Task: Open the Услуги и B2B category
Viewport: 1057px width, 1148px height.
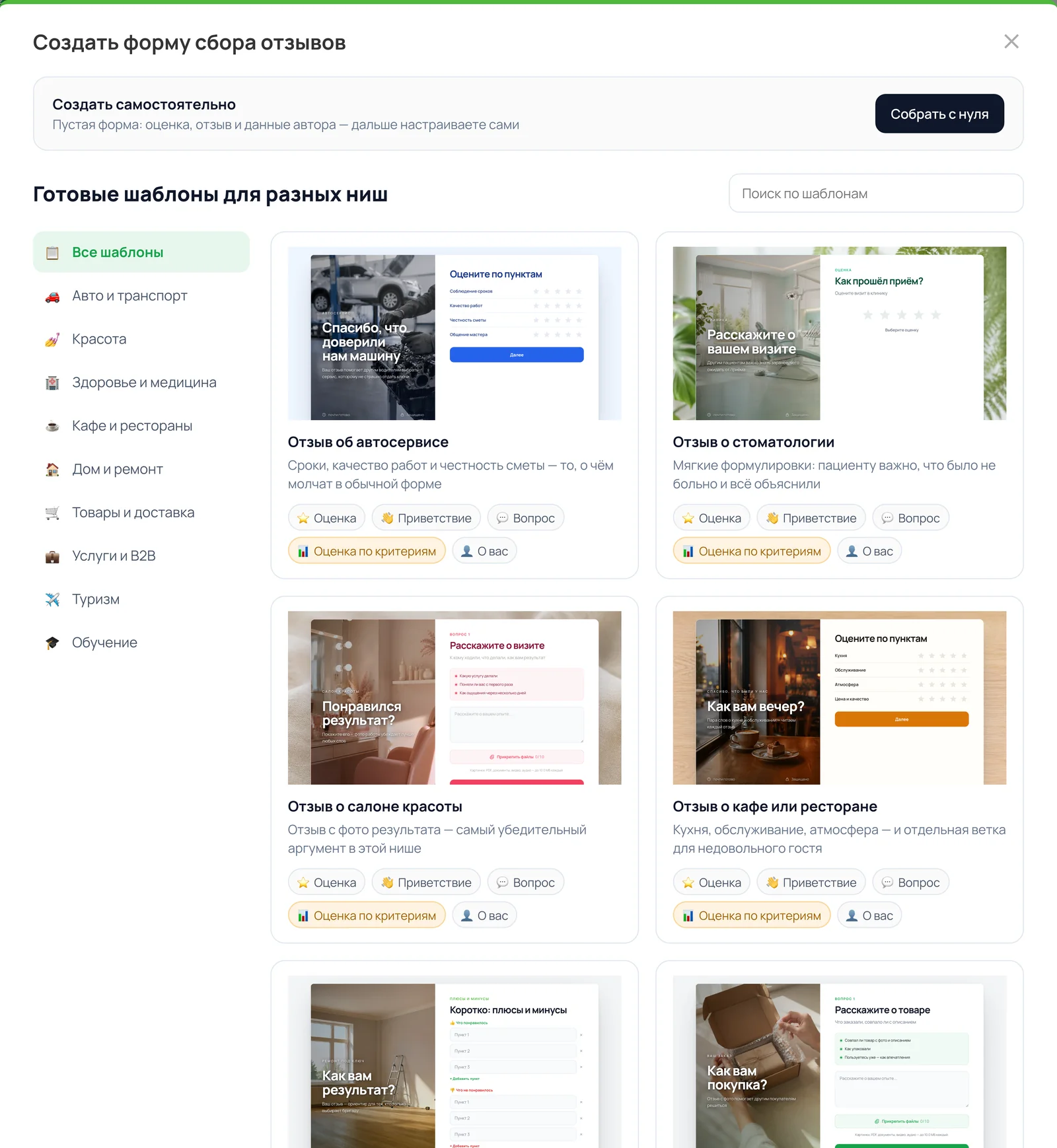Action: click(141, 556)
